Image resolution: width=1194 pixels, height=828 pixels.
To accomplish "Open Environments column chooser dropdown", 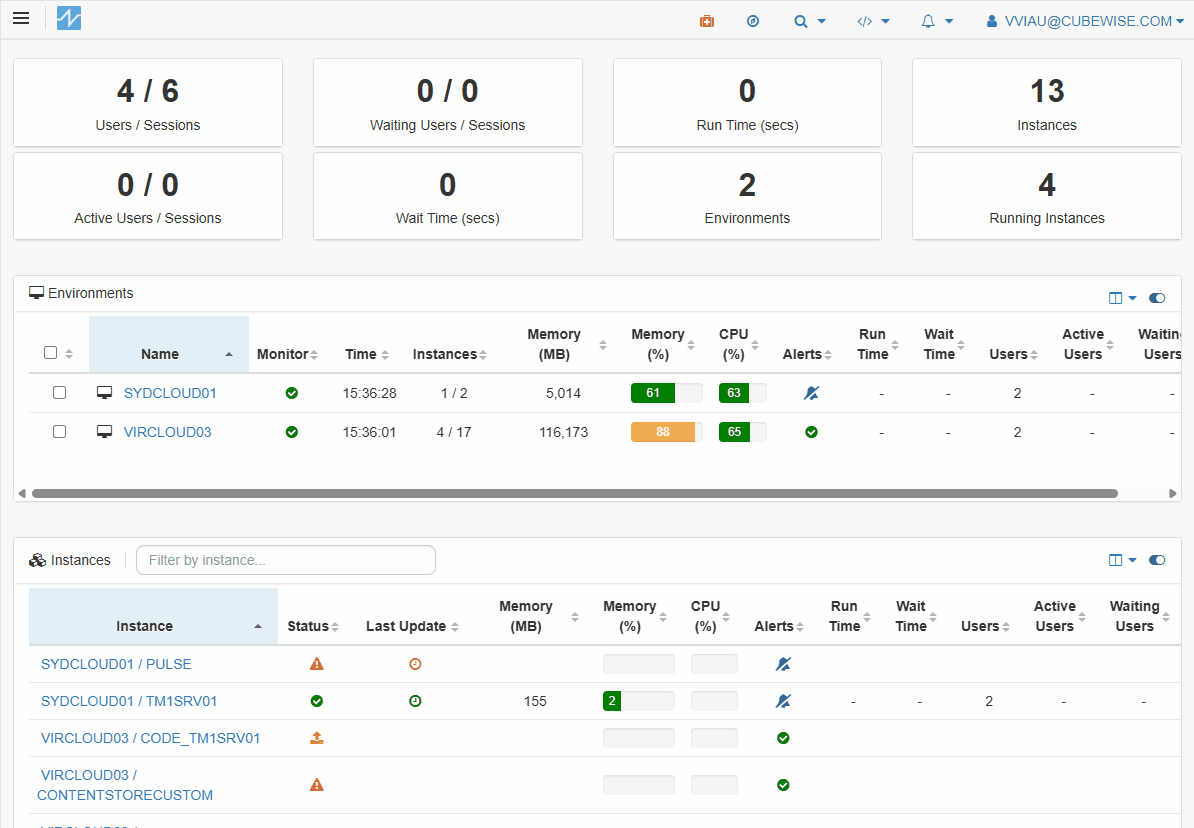I will [x=1122, y=298].
